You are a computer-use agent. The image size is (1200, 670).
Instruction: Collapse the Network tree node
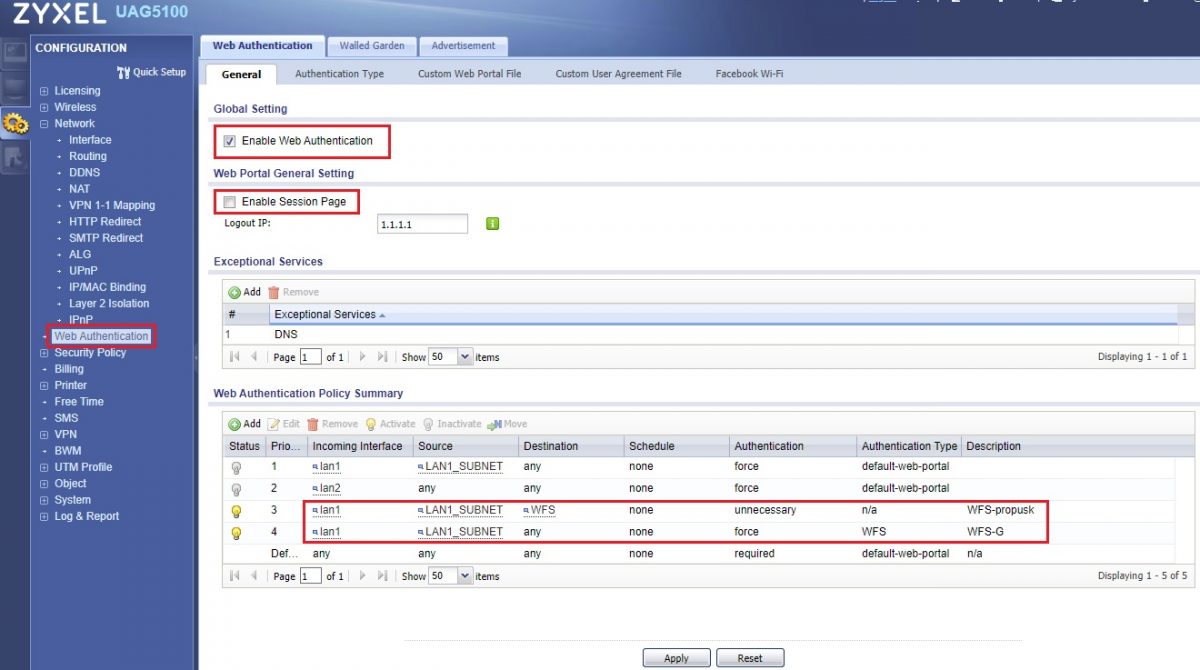click(x=44, y=124)
